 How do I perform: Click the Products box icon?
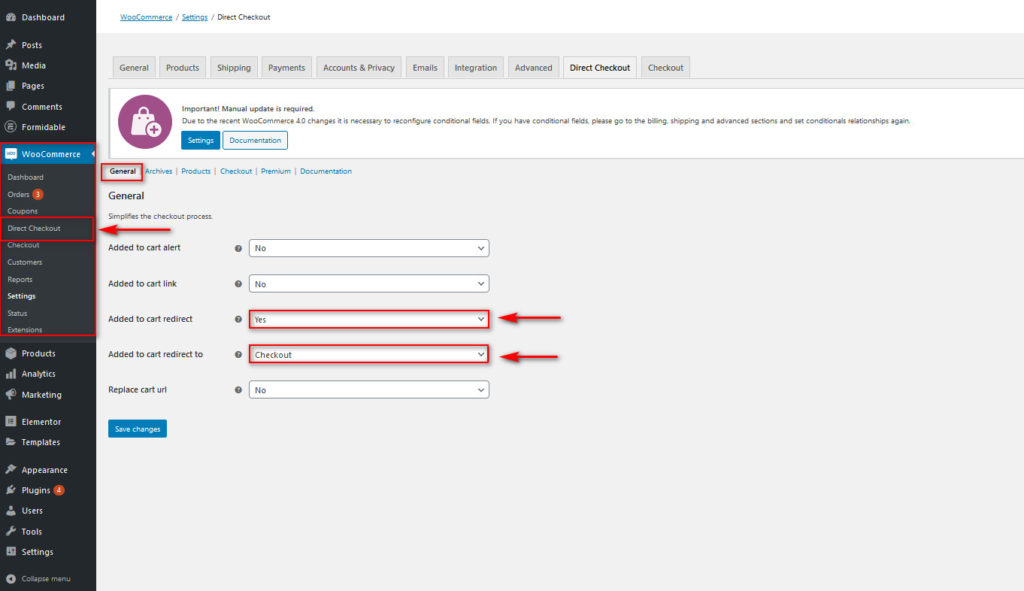[11, 353]
